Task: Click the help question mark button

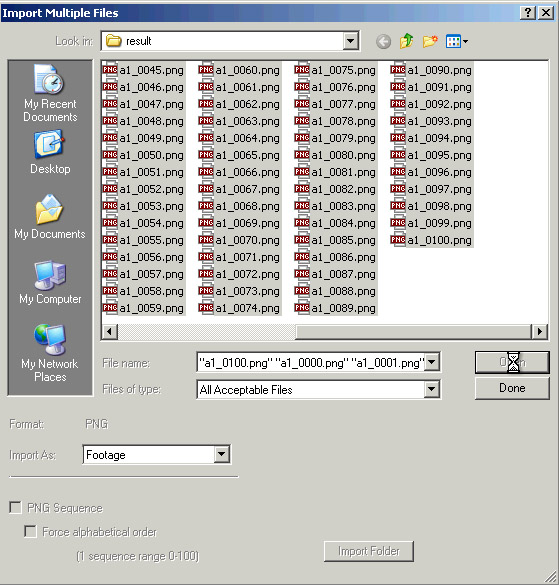Action: click(x=528, y=13)
